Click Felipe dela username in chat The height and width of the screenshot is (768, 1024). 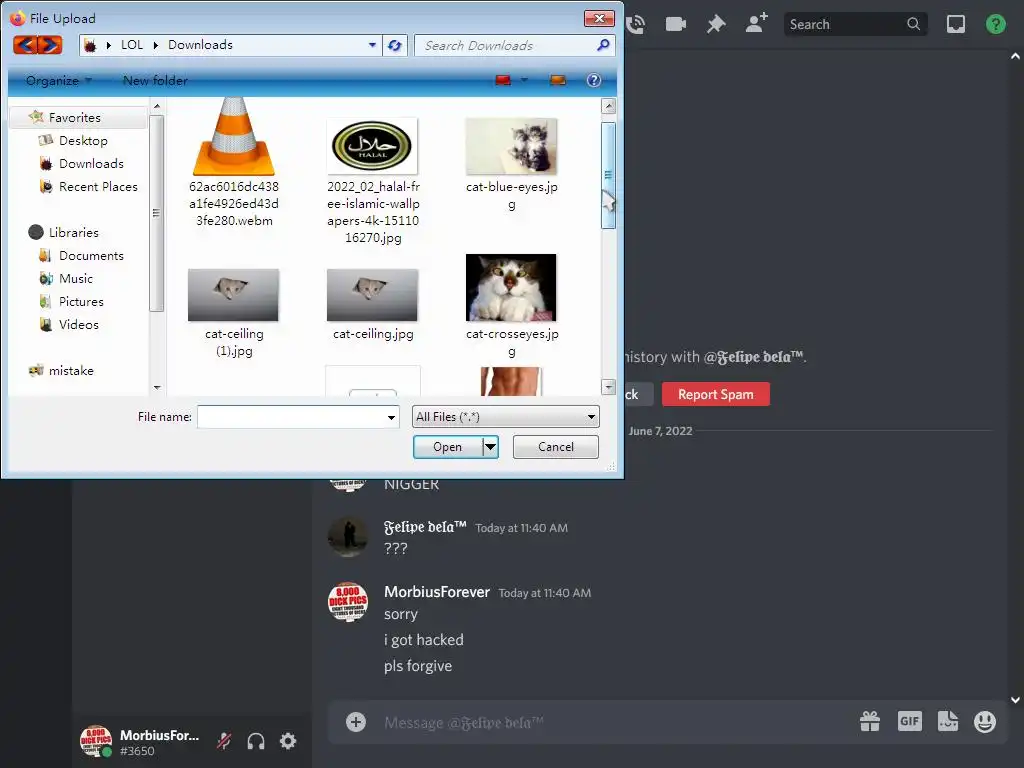(x=424, y=527)
